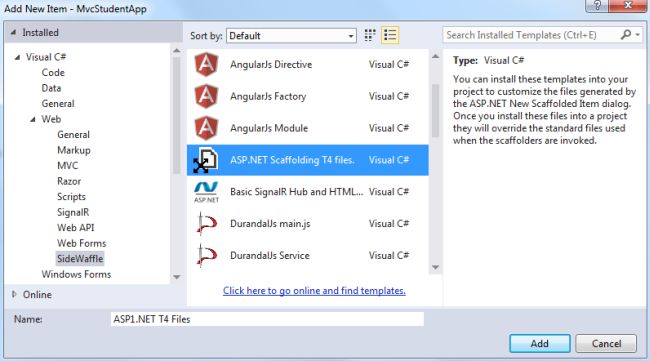Screen dimensions: 650x361
Task: Select the SideWaffle category
Action: (x=80, y=259)
